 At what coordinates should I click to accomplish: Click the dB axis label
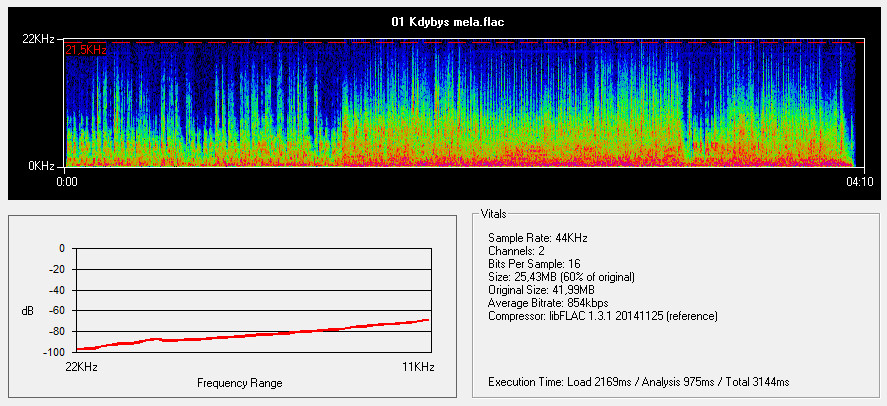27,311
